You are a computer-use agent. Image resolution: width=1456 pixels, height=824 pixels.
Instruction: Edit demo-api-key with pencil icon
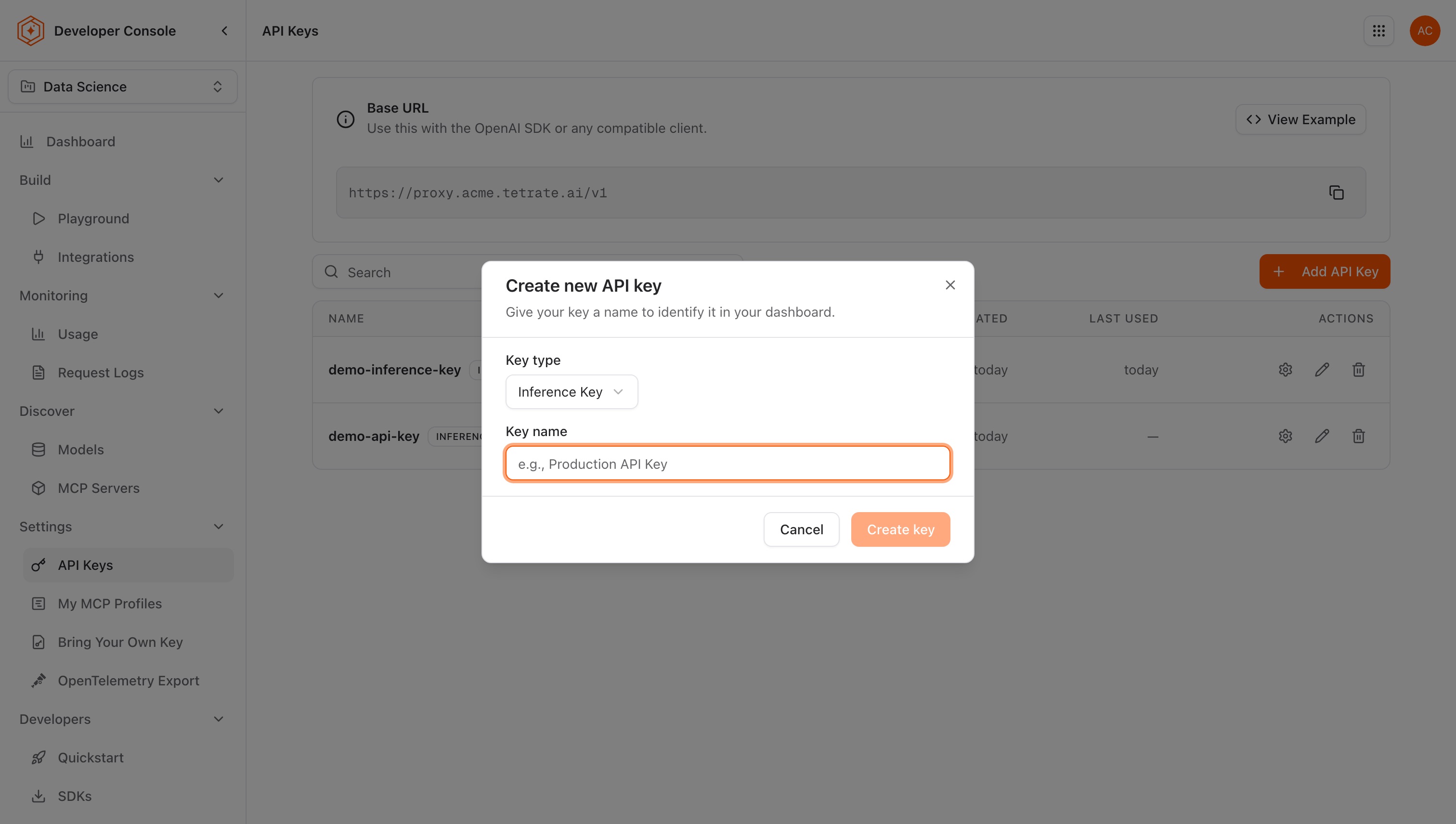(x=1322, y=436)
